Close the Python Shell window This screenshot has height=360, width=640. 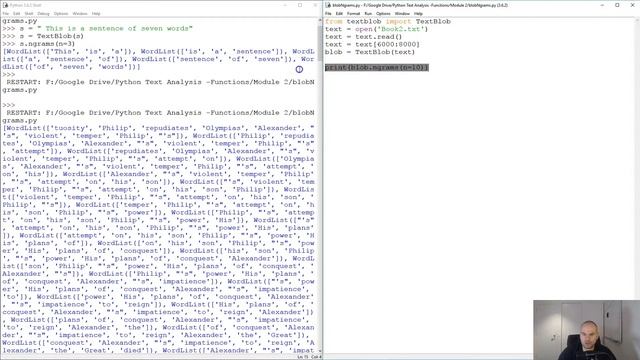[315, 5]
